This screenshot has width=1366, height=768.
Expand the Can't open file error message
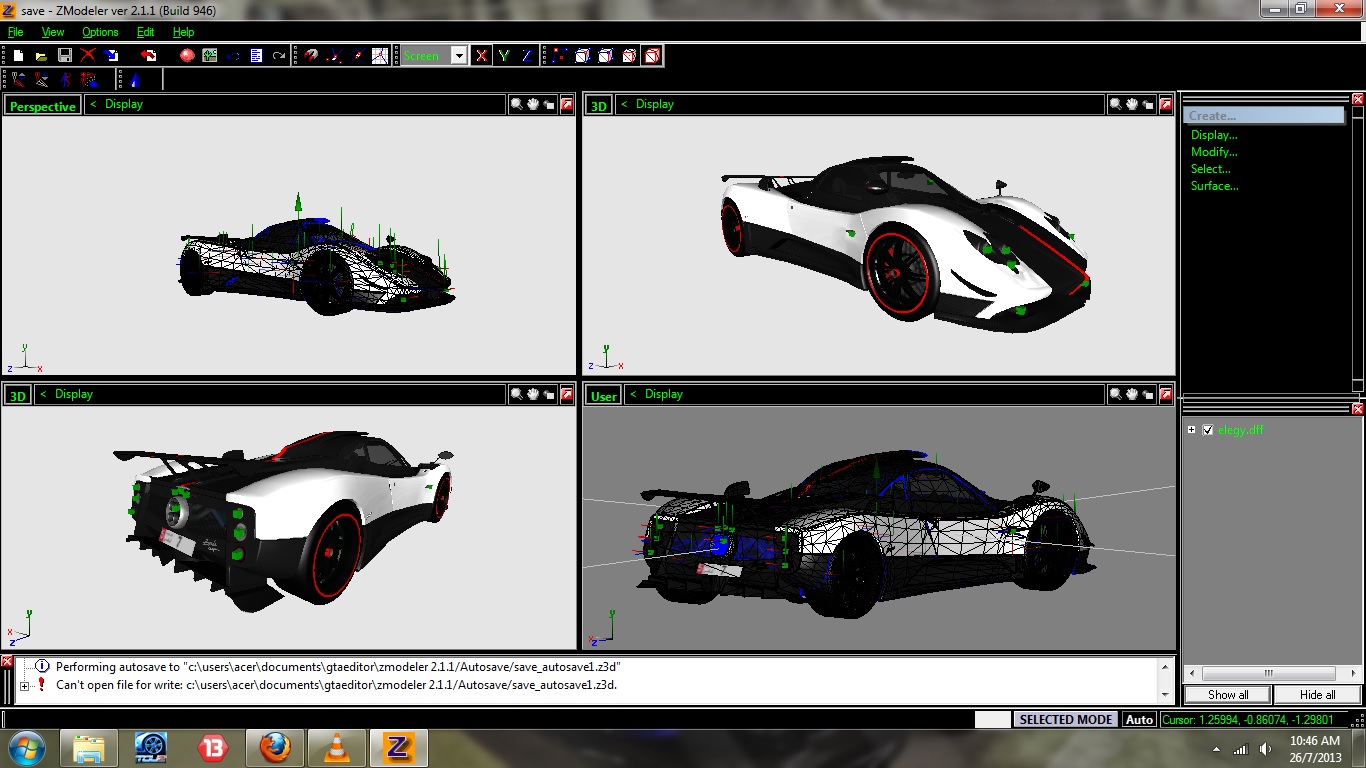click(x=24, y=686)
